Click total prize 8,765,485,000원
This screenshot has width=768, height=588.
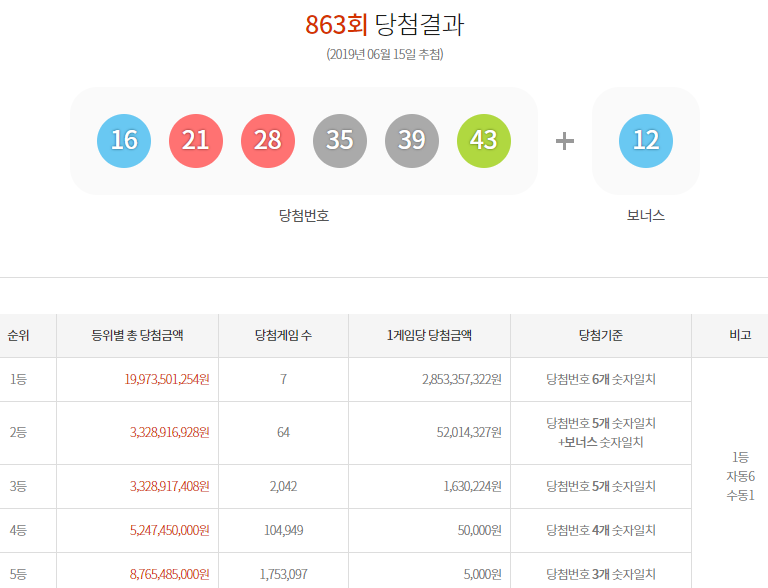pyautogui.click(x=170, y=574)
